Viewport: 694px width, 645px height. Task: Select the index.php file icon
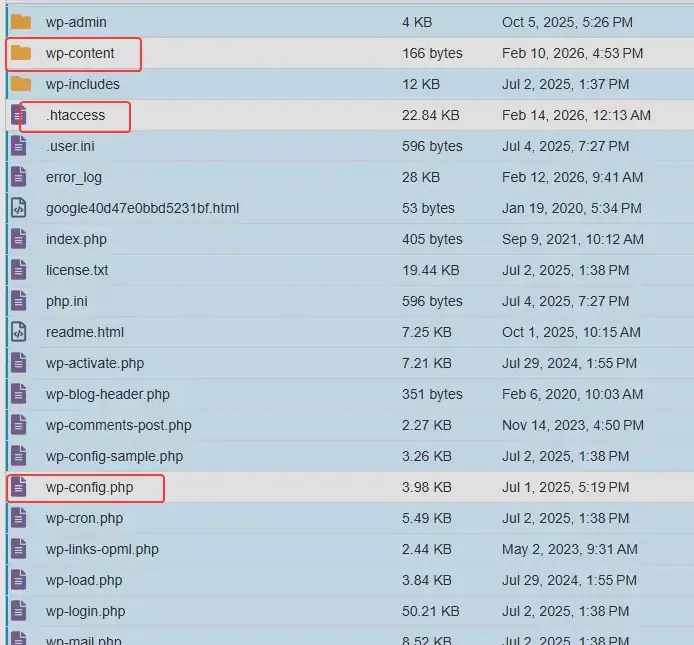[x=19, y=239]
